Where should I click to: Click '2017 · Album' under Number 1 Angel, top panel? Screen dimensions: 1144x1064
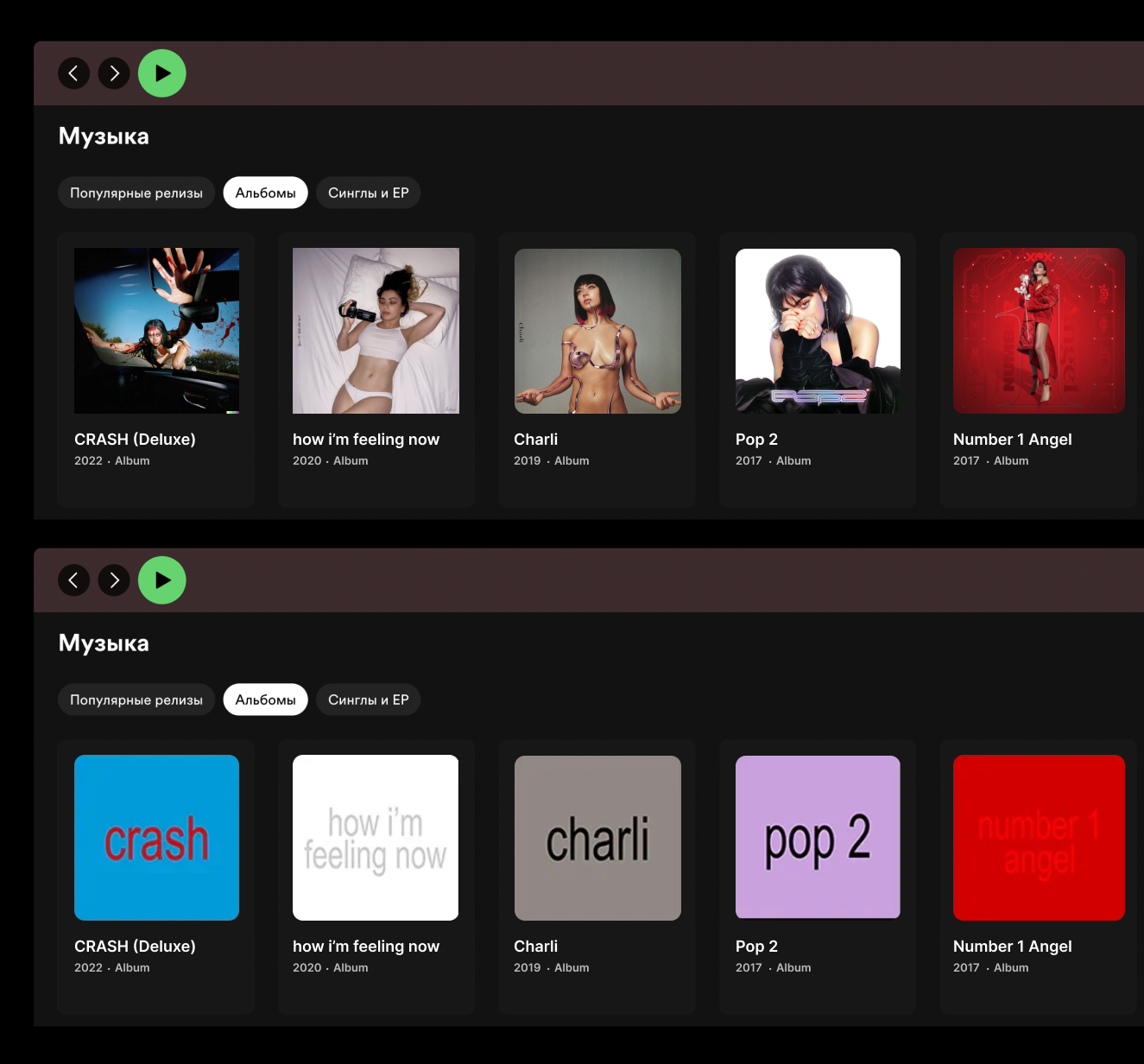[x=991, y=461]
